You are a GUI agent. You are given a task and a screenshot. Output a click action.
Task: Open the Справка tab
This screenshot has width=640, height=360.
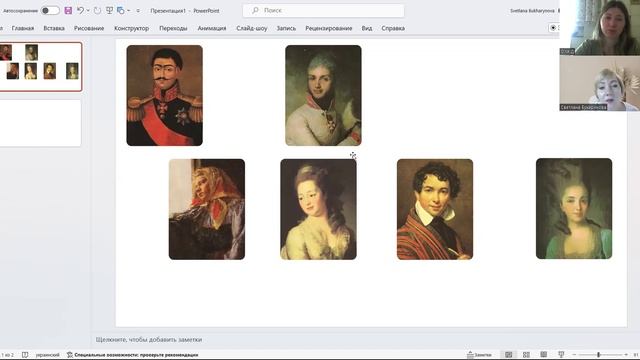click(x=393, y=28)
